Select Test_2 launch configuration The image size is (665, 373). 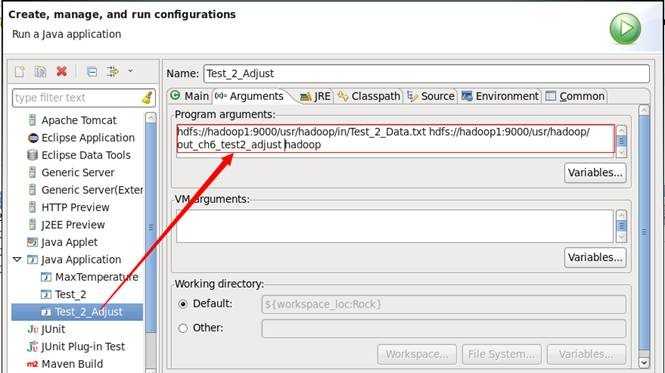click(70, 294)
